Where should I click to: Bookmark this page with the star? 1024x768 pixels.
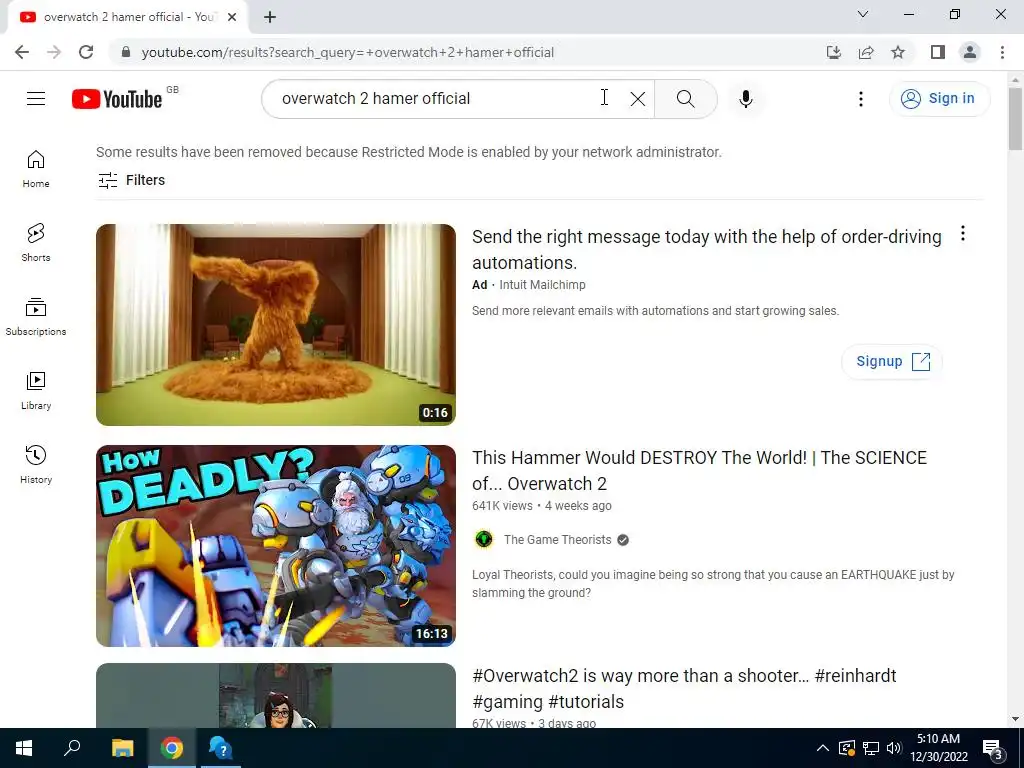coord(898,52)
